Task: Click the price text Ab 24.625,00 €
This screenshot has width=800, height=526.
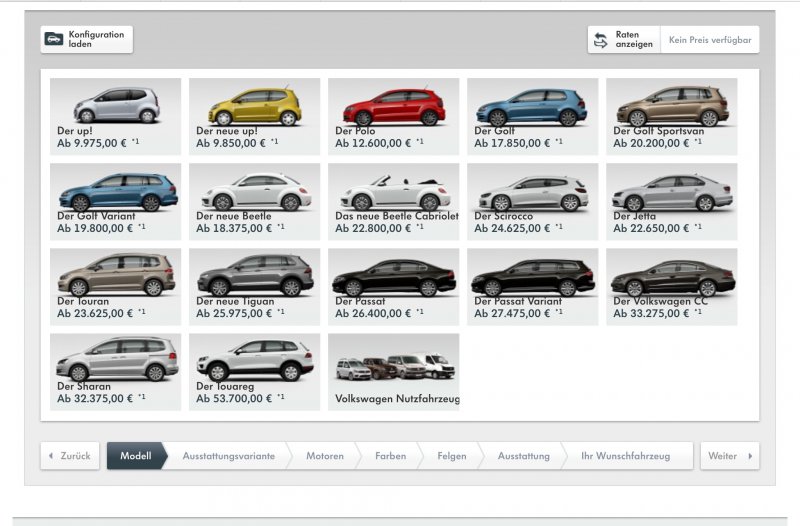Action: click(512, 229)
